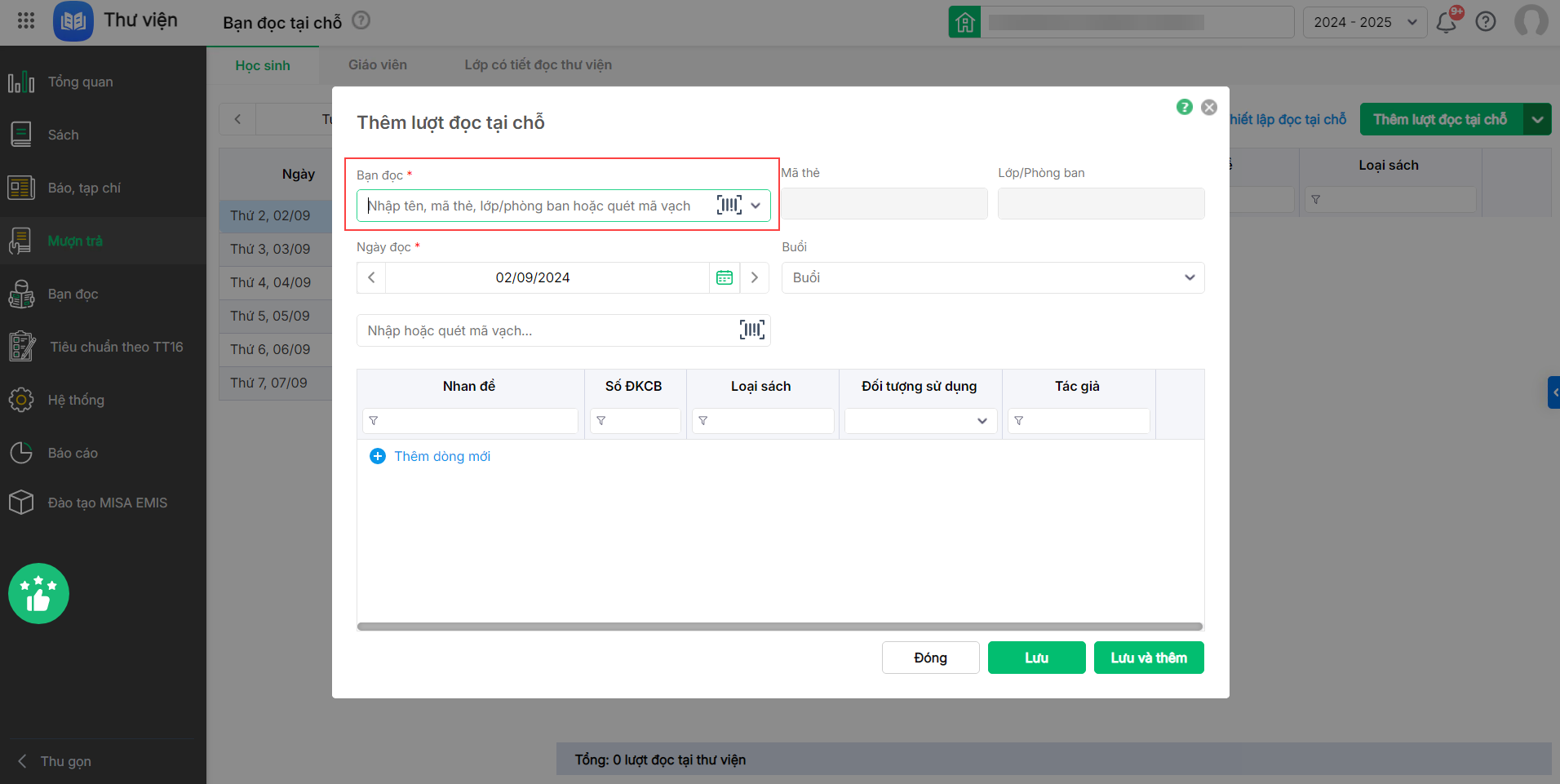Click the Lưu và thêm button
The height and width of the screenshot is (784, 1560).
pyautogui.click(x=1149, y=658)
